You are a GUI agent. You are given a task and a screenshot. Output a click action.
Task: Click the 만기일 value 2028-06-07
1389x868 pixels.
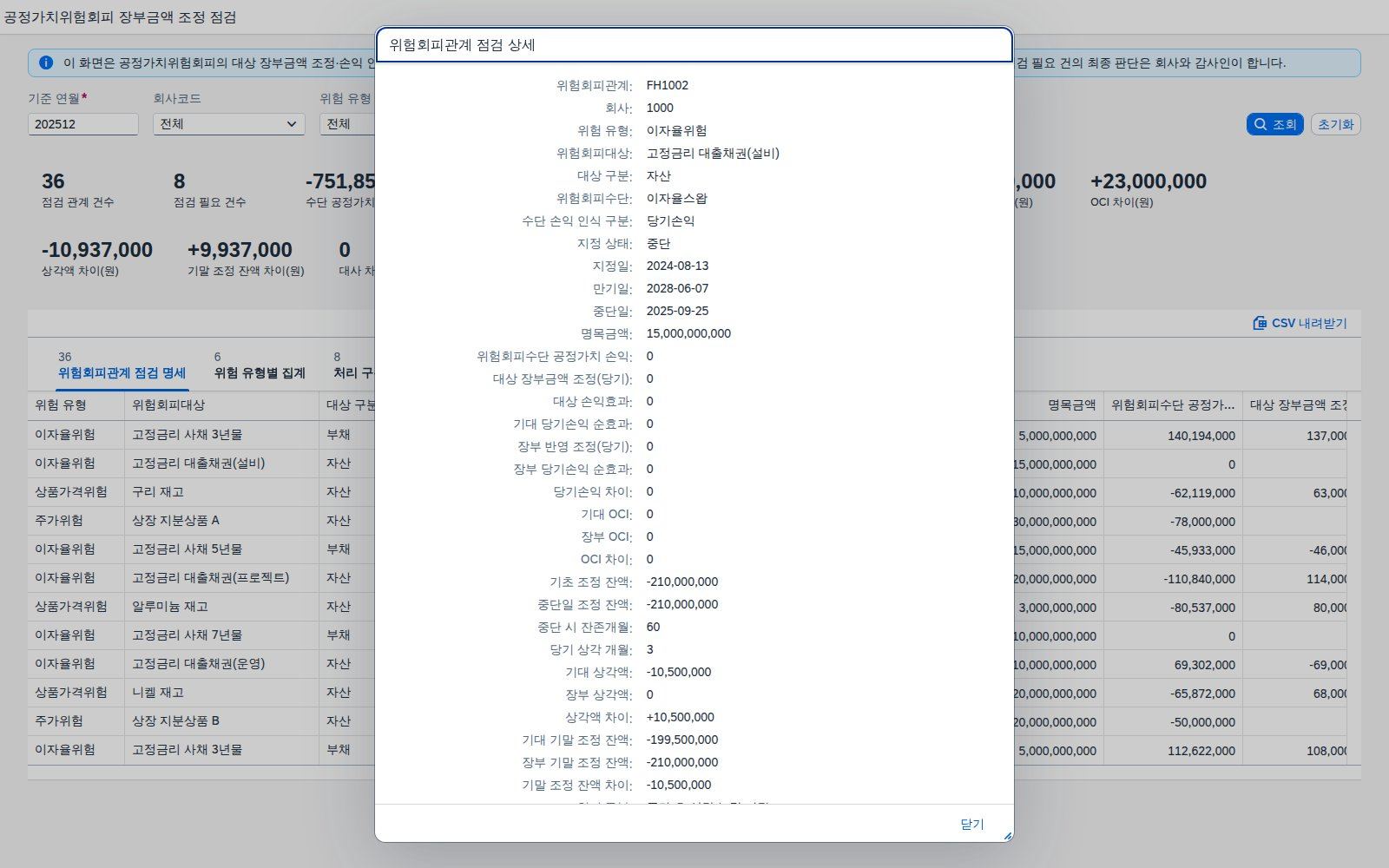677,288
